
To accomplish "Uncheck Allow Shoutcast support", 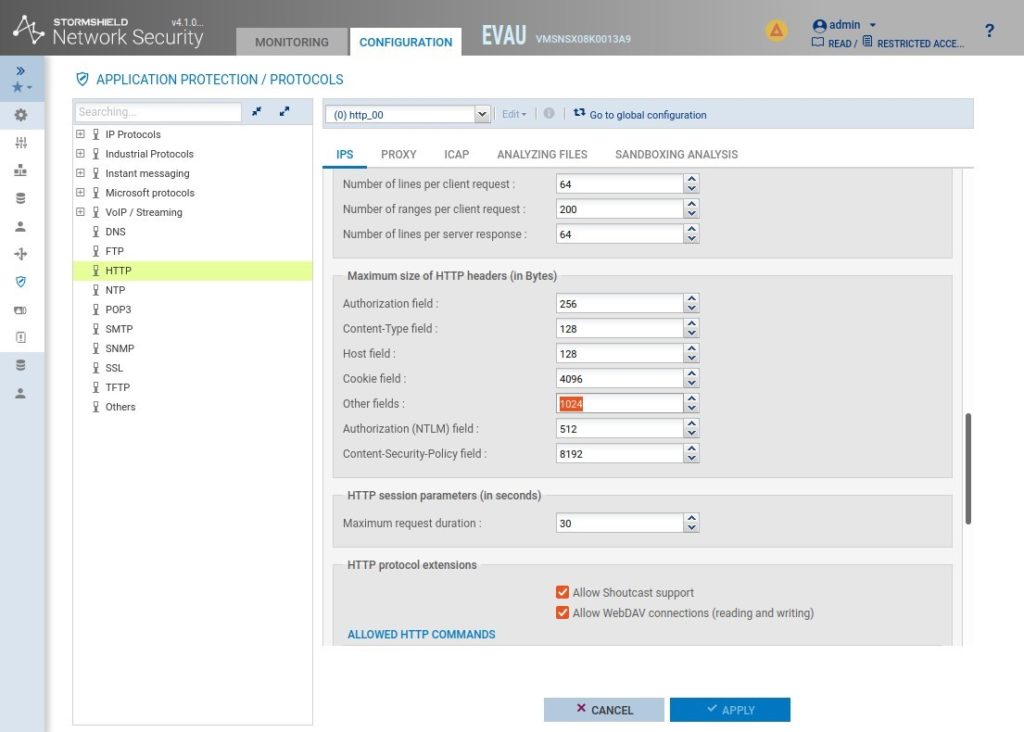I will (x=562, y=593).
